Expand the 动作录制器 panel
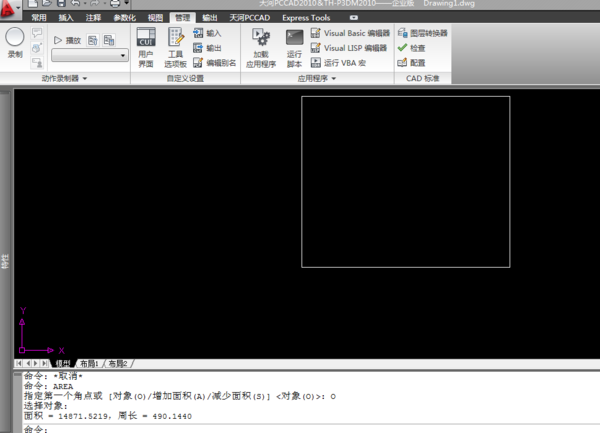Screen dimensions: 600x433 pos(64,78)
